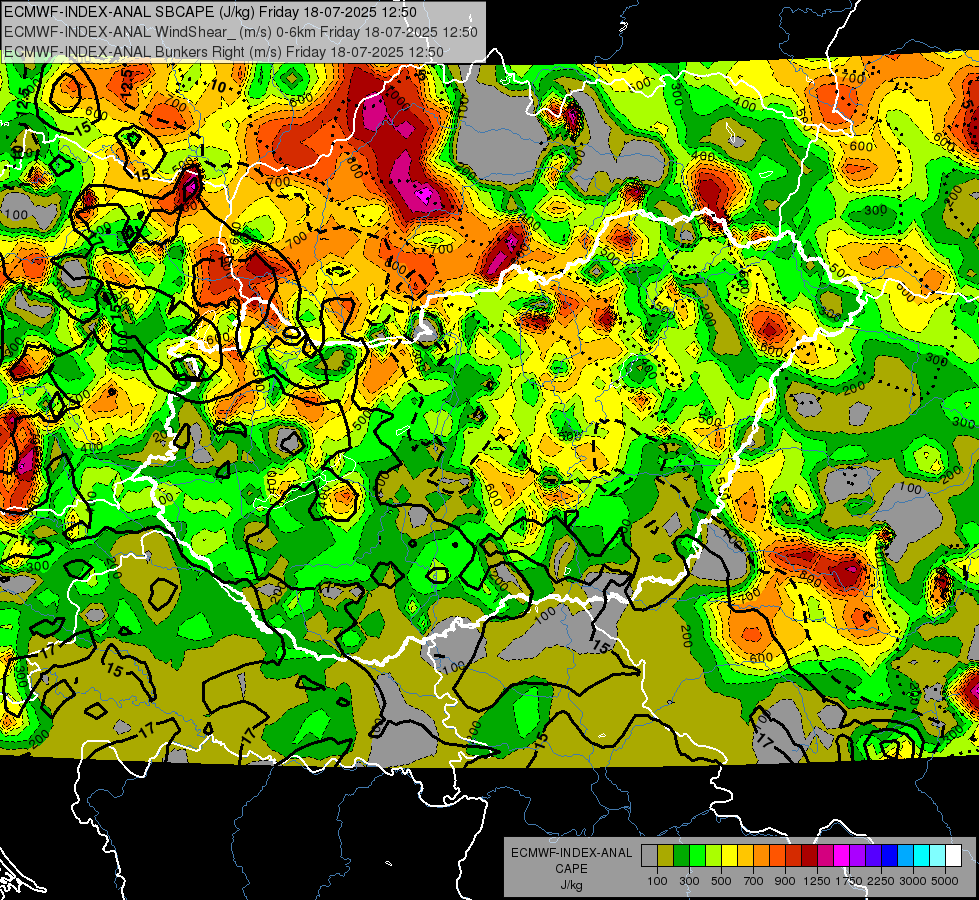The width and height of the screenshot is (979, 900).
Task: Click the legend value 100
Action: point(657,881)
